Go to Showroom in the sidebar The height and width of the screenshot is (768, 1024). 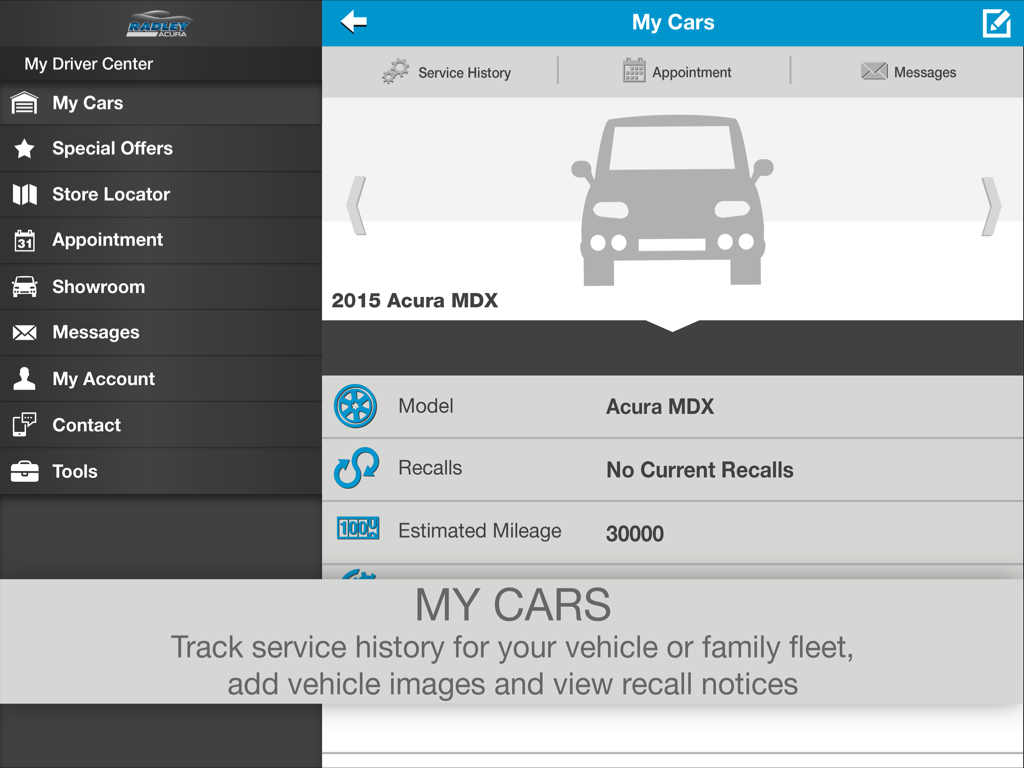click(161, 287)
